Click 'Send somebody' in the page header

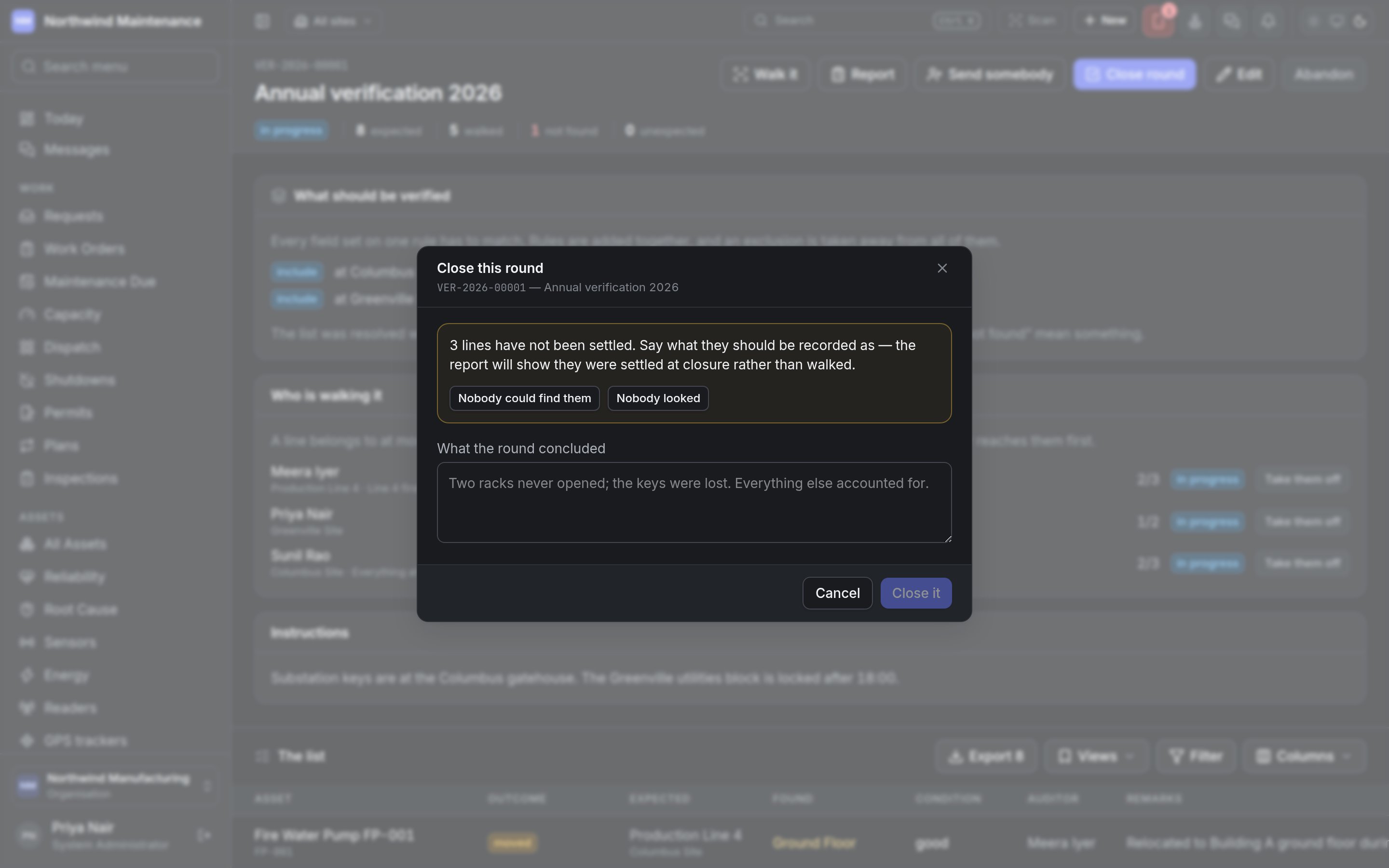[x=990, y=74]
